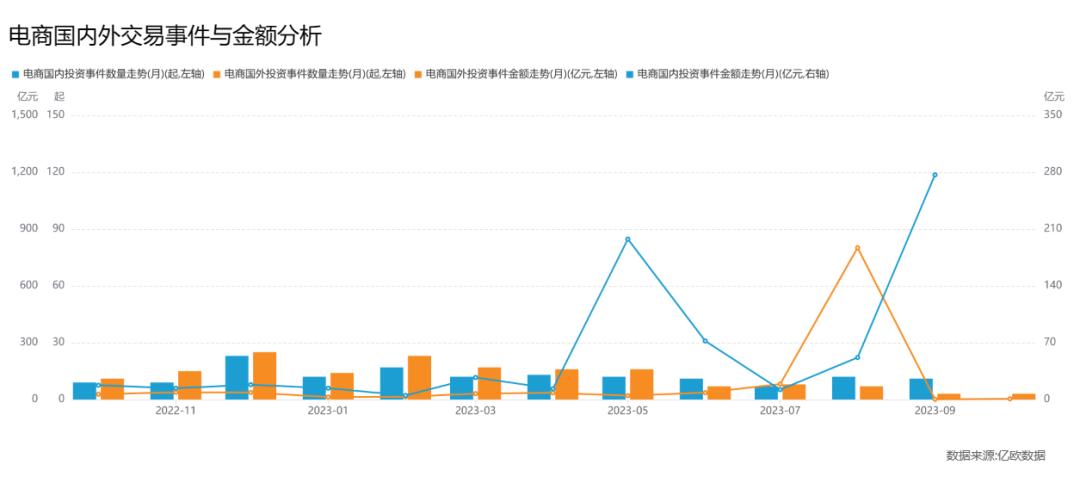1080x477 pixels.
Task: Click the right axis value 70
Action: click(1050, 342)
